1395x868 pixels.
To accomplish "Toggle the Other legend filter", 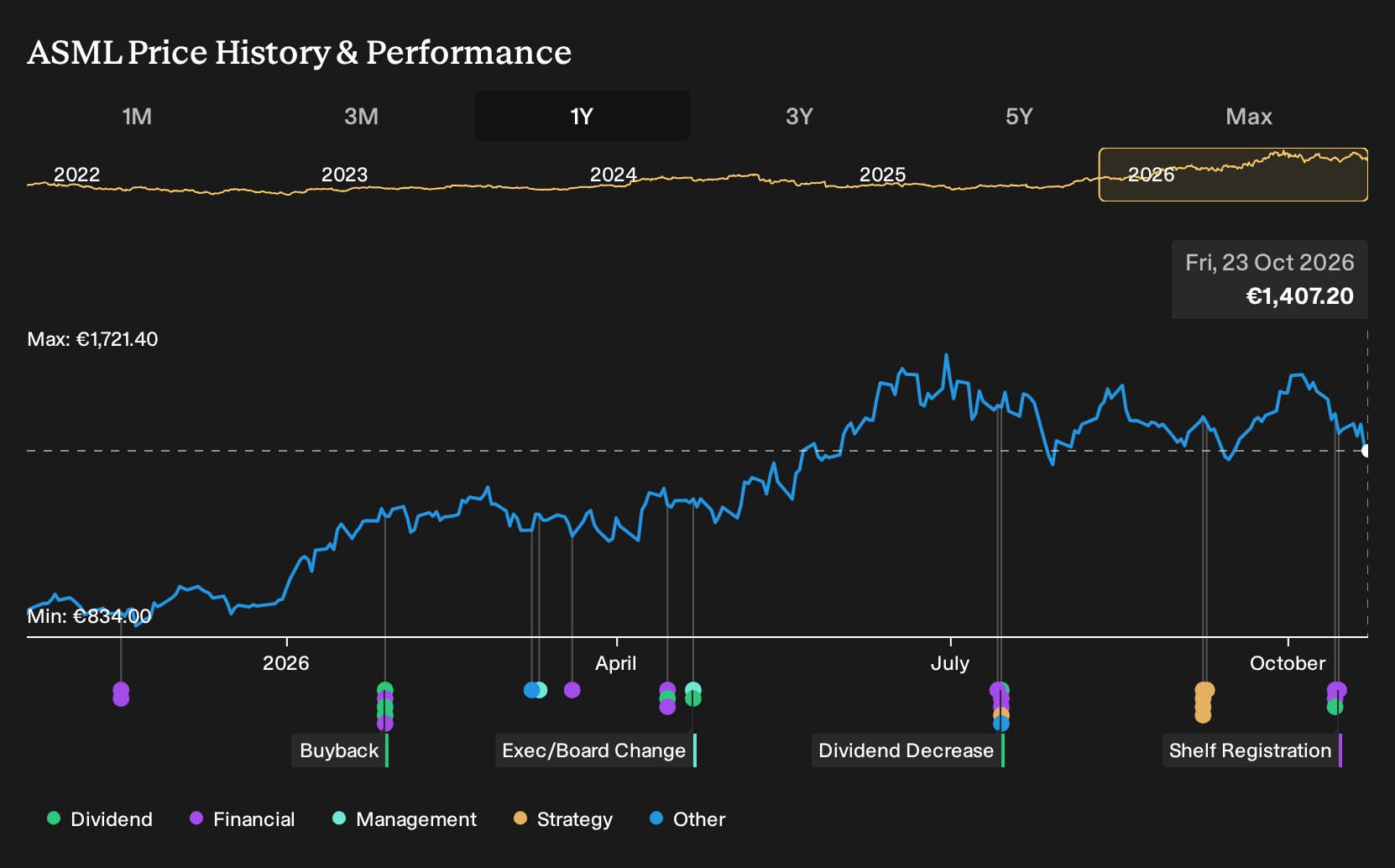I will point(687,819).
